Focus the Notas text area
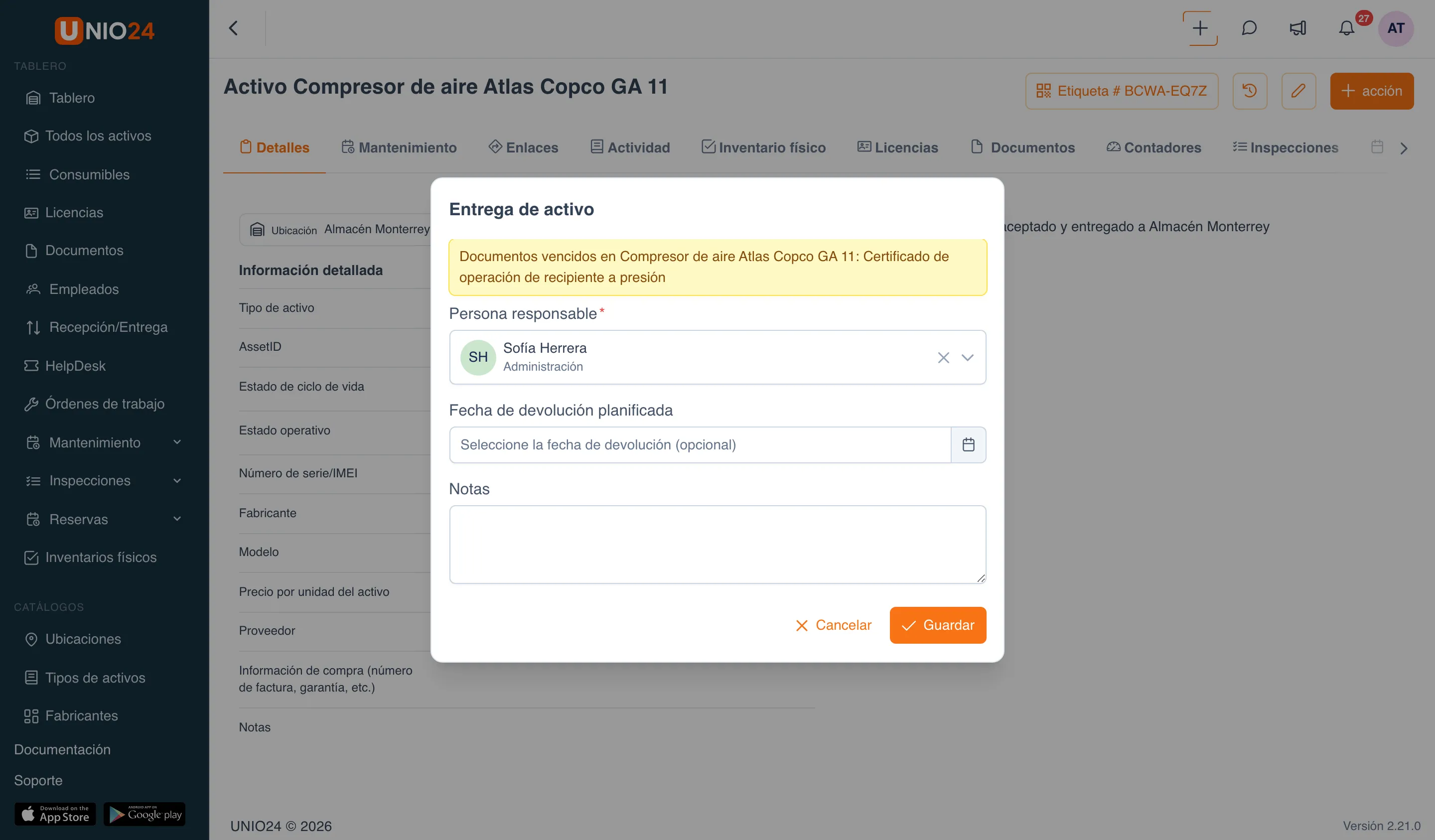 point(717,545)
